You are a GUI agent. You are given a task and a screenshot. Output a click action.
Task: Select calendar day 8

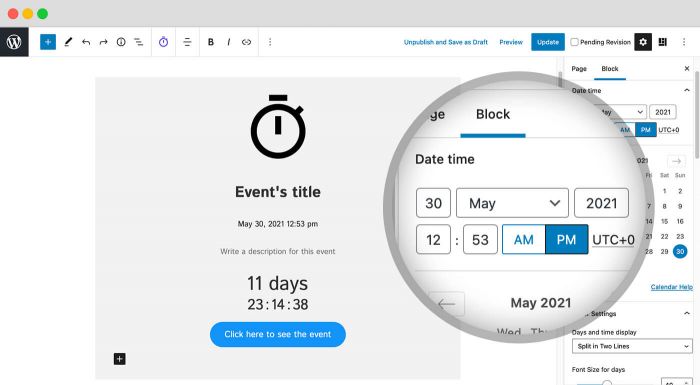tap(664, 206)
